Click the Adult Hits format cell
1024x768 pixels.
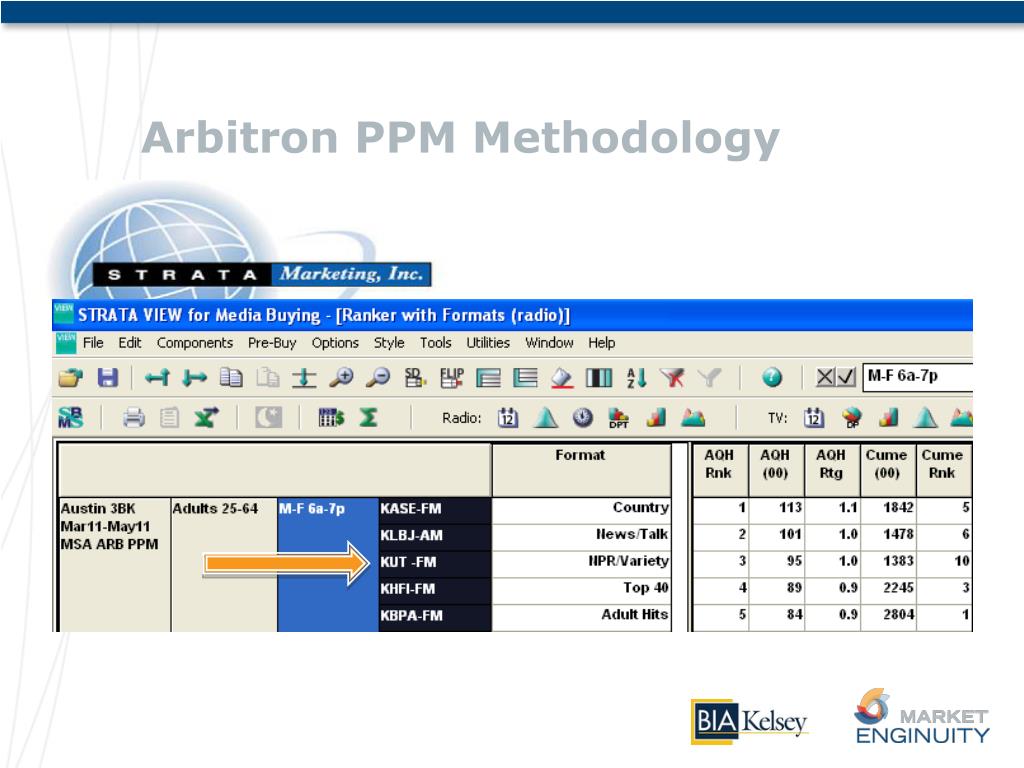(581, 616)
